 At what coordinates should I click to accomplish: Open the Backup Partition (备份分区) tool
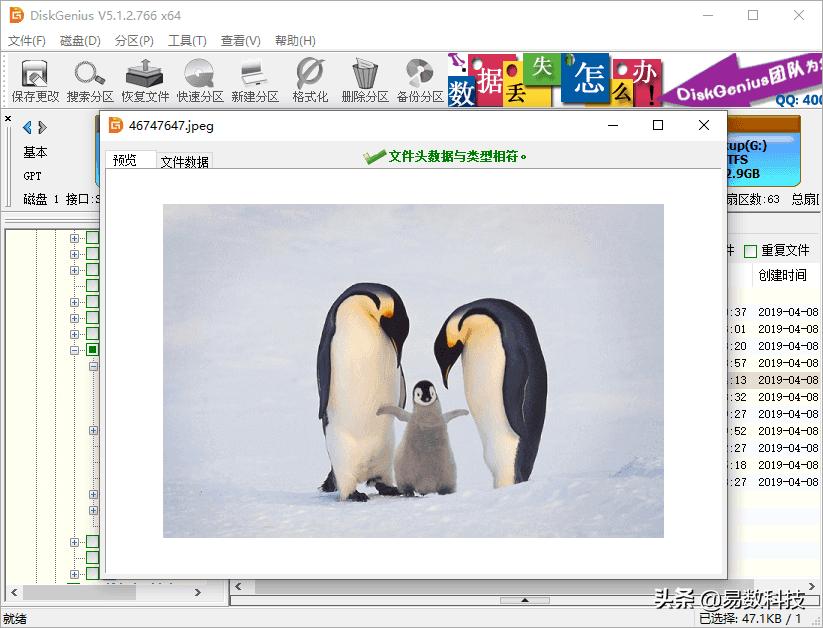419,80
